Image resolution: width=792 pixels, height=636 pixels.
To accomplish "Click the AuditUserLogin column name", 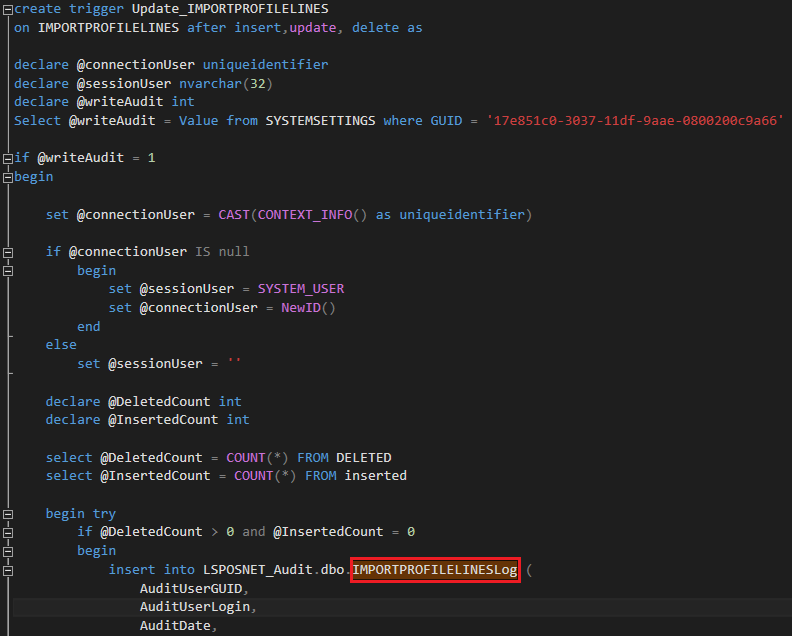I will (x=195, y=607).
